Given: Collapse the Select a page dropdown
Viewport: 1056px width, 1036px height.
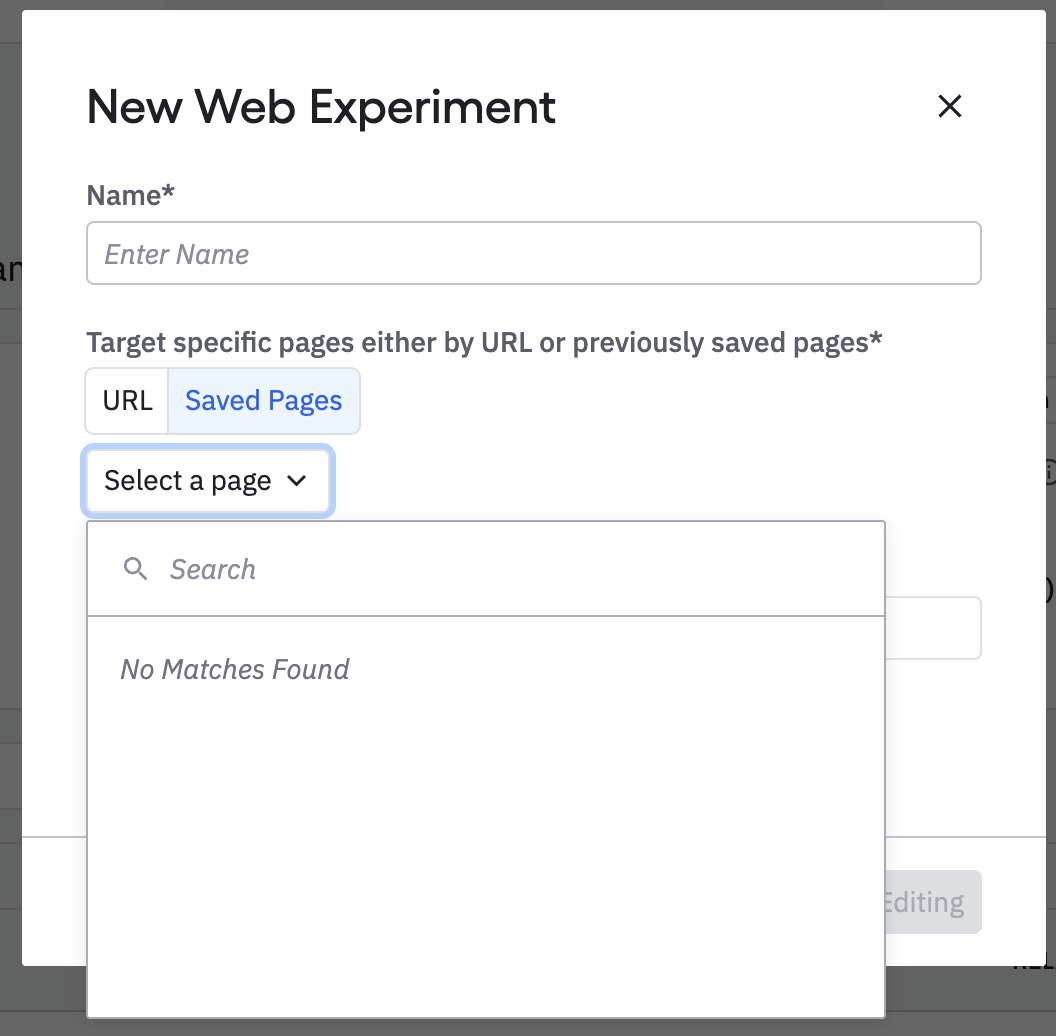Looking at the screenshot, I should 208,481.
